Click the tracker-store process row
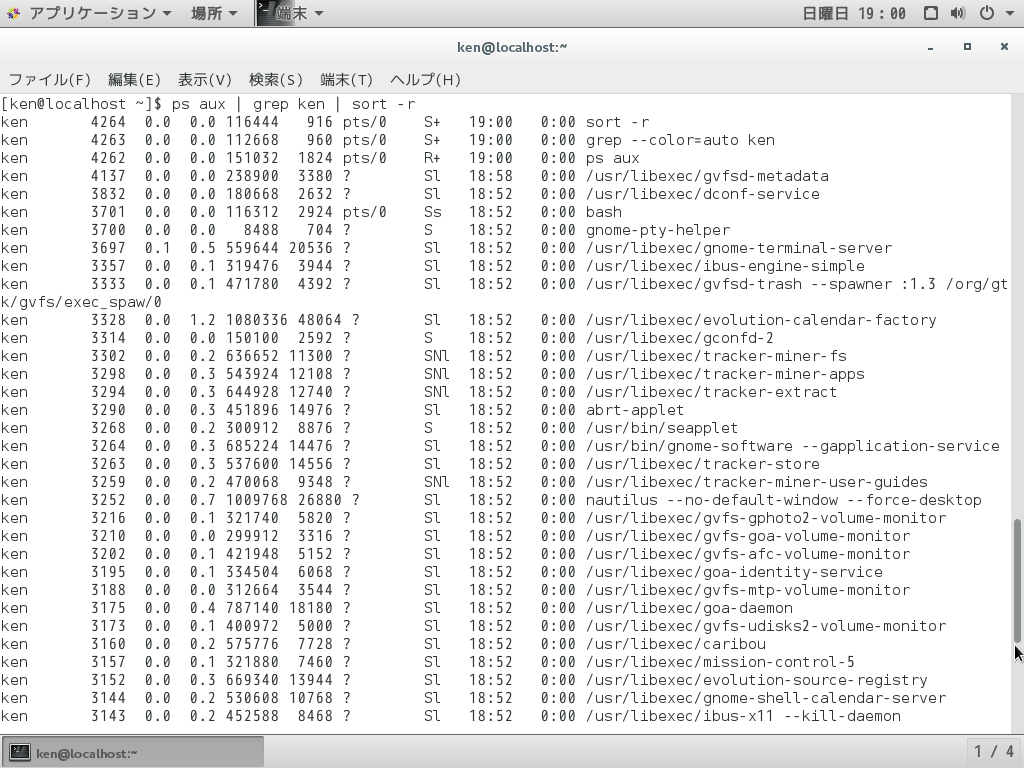Image resolution: width=1024 pixels, height=768 pixels. [410, 464]
